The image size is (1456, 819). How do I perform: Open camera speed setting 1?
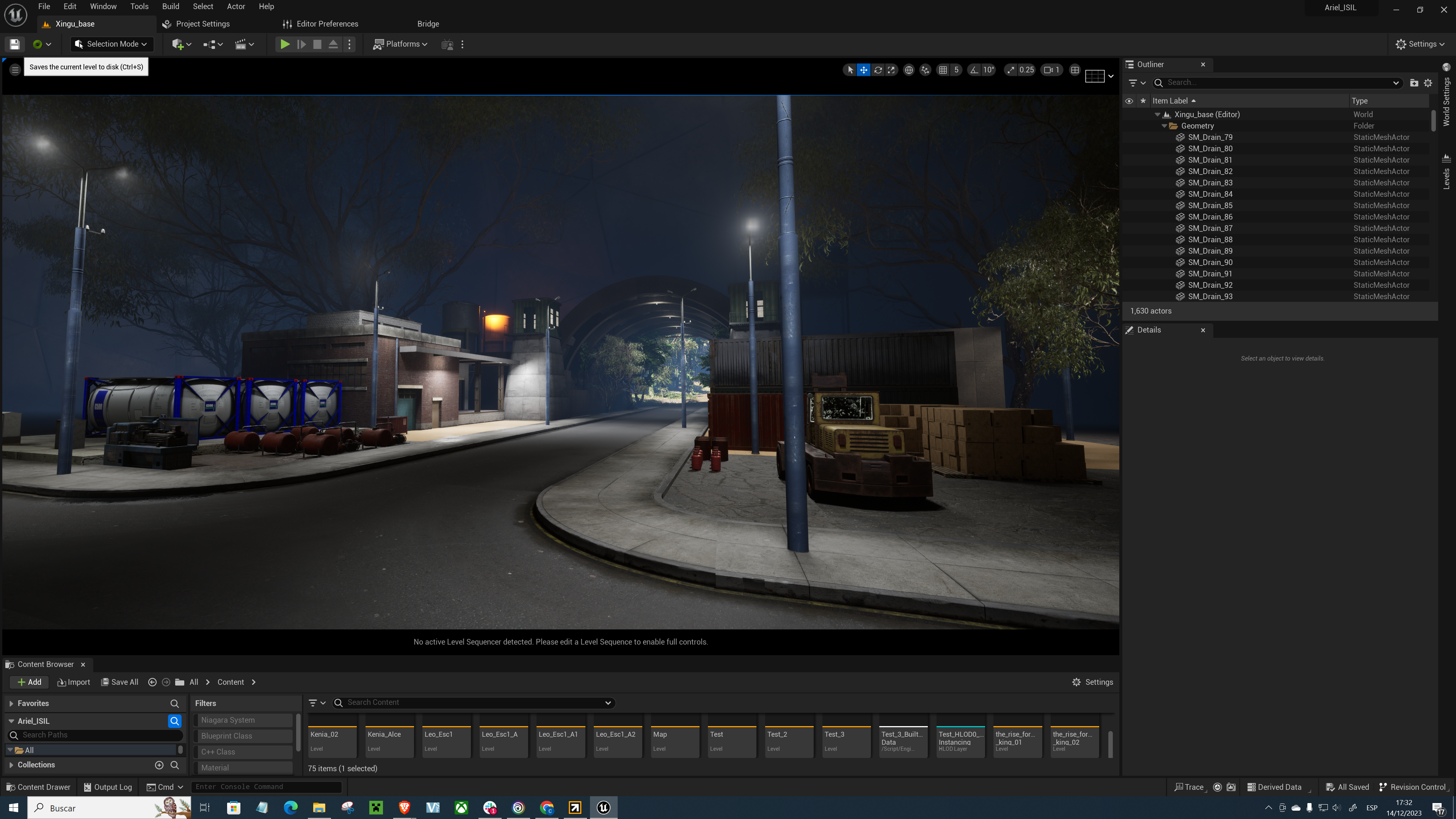coord(1051,70)
